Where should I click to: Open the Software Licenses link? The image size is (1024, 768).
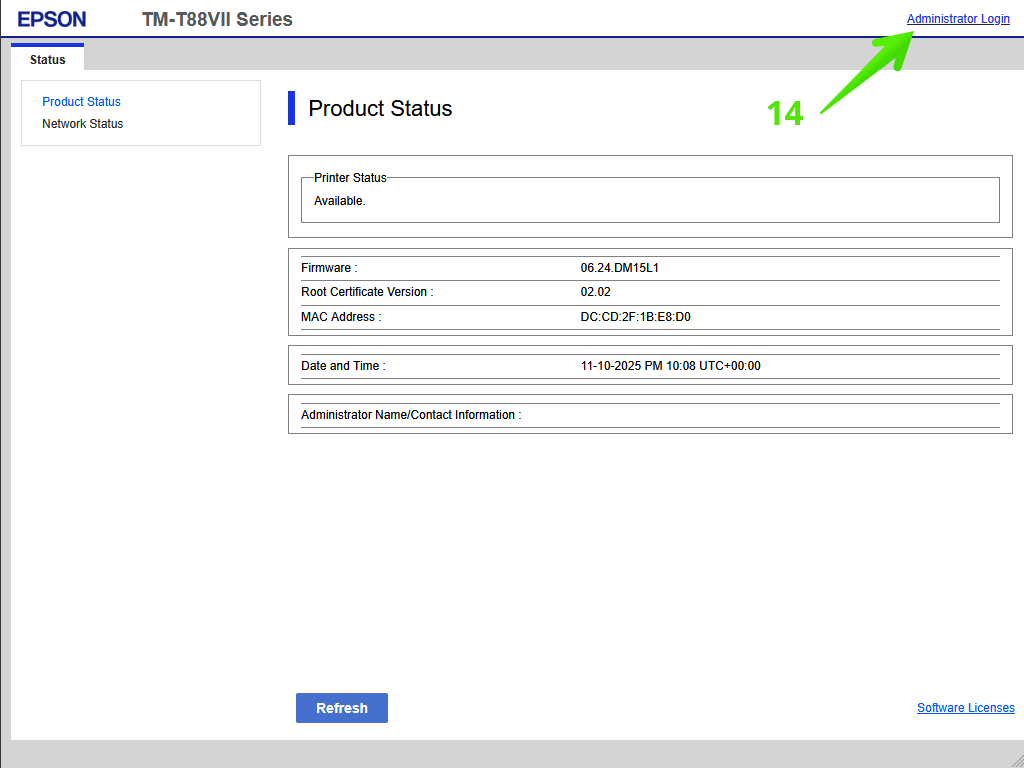(x=965, y=708)
